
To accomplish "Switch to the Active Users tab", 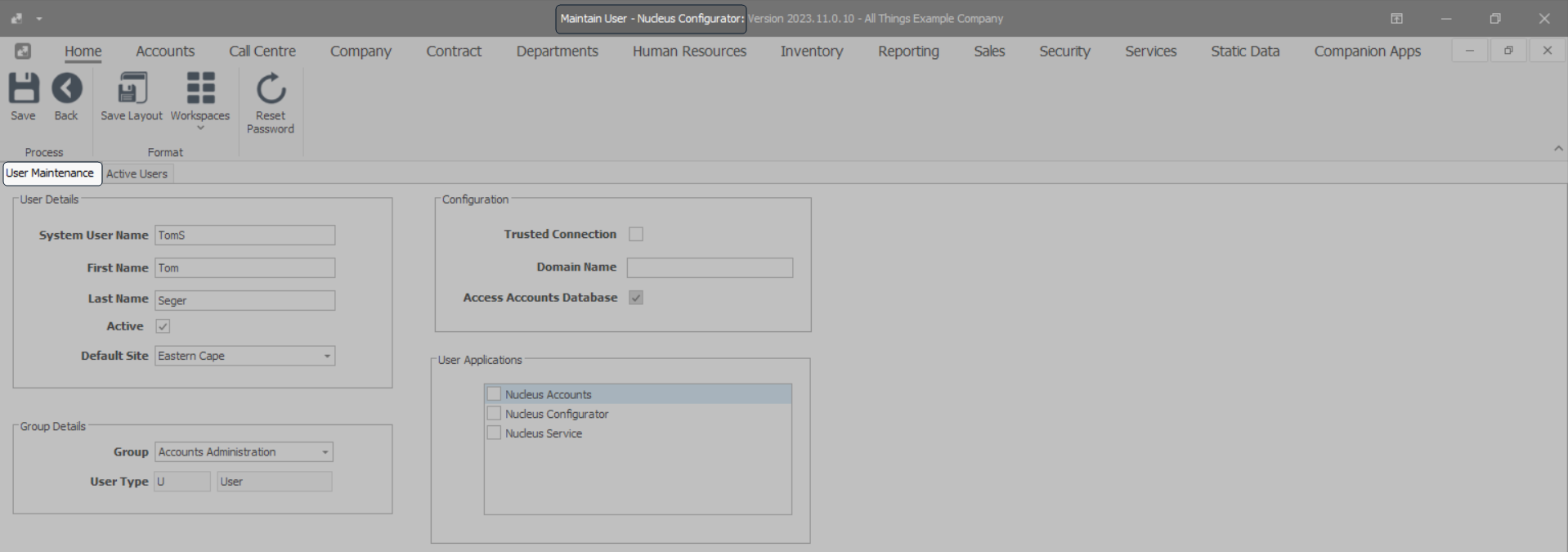I will pos(137,174).
